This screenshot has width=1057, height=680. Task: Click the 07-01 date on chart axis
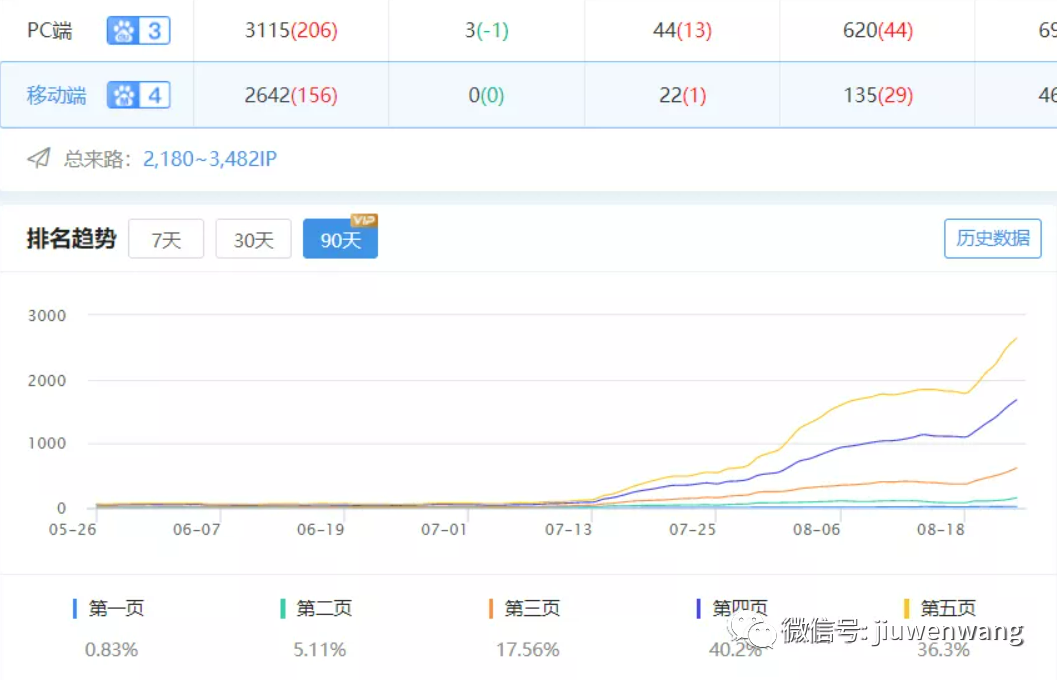[x=444, y=530]
